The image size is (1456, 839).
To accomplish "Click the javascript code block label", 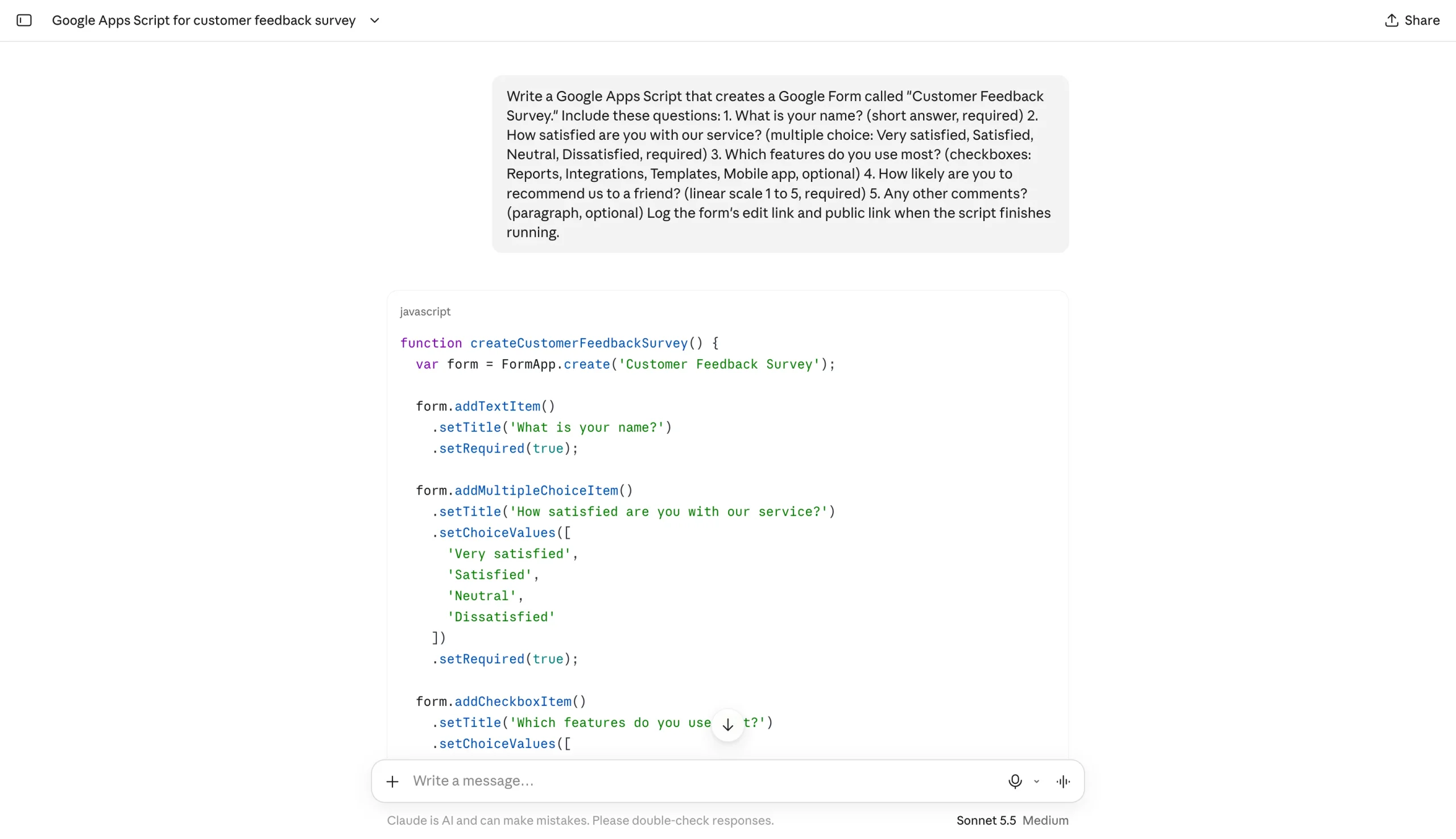I will [x=425, y=311].
